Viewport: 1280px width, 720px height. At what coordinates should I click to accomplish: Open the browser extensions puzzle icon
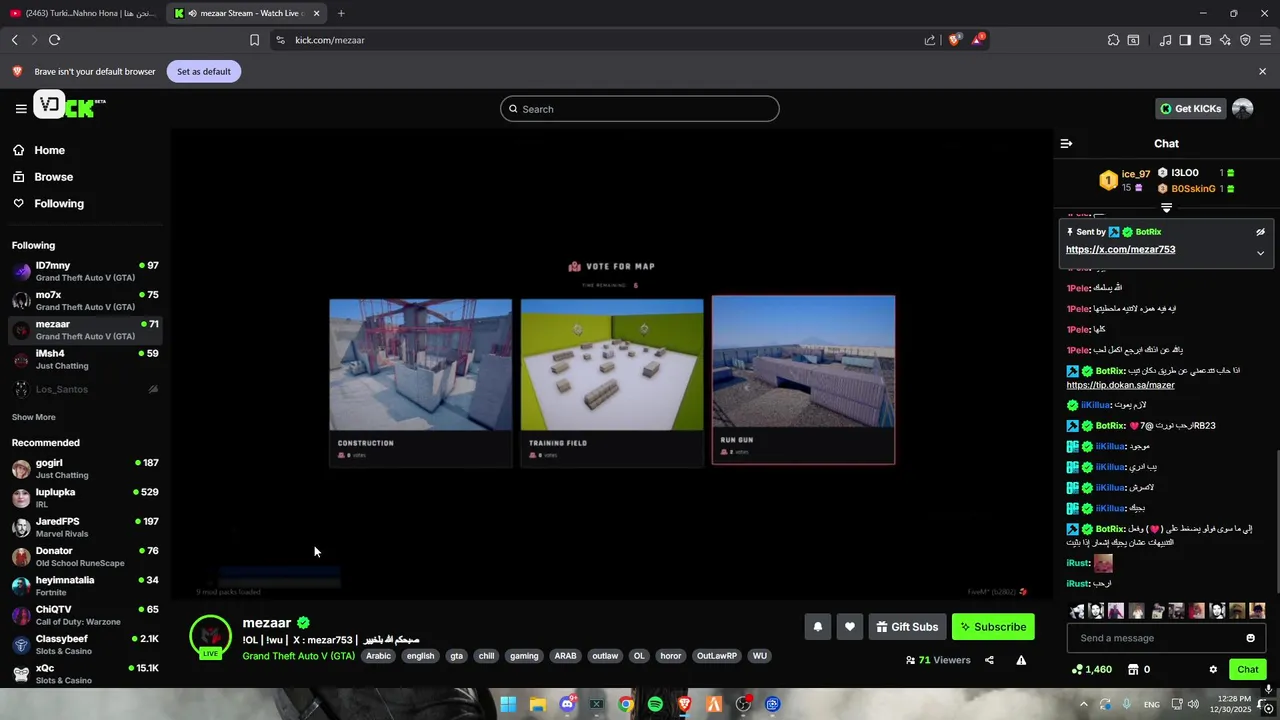[x=1113, y=40]
